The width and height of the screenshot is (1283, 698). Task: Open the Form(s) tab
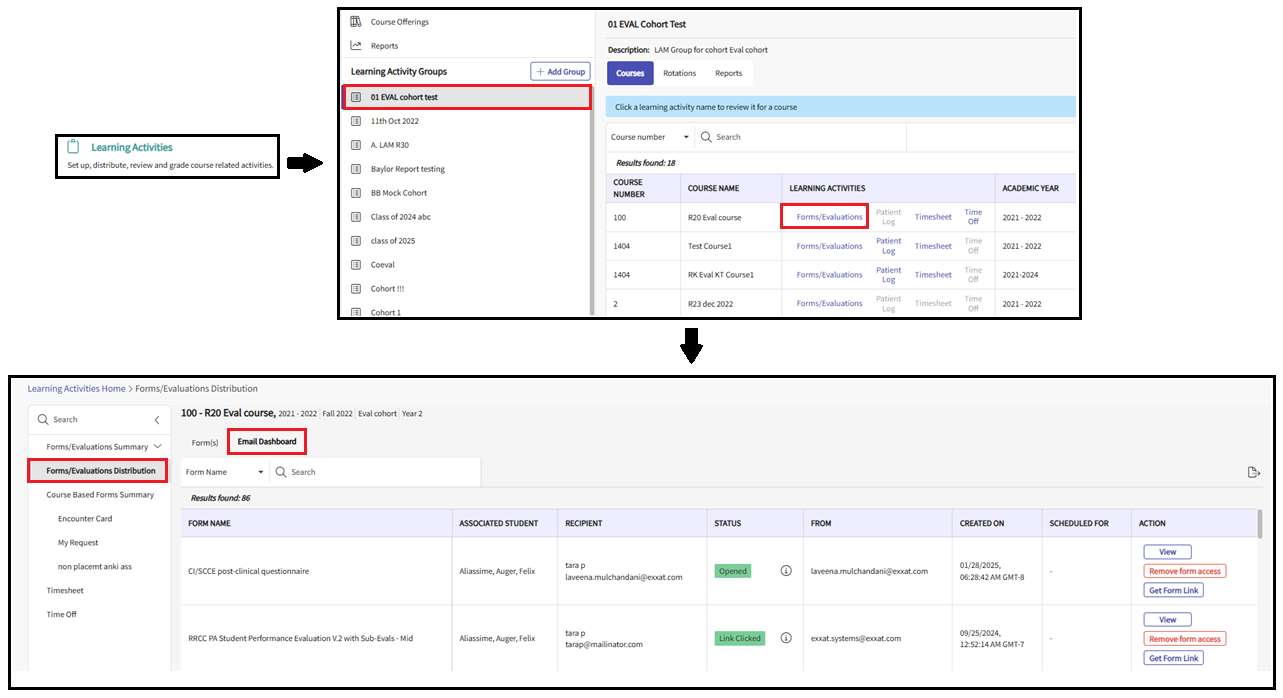205,442
